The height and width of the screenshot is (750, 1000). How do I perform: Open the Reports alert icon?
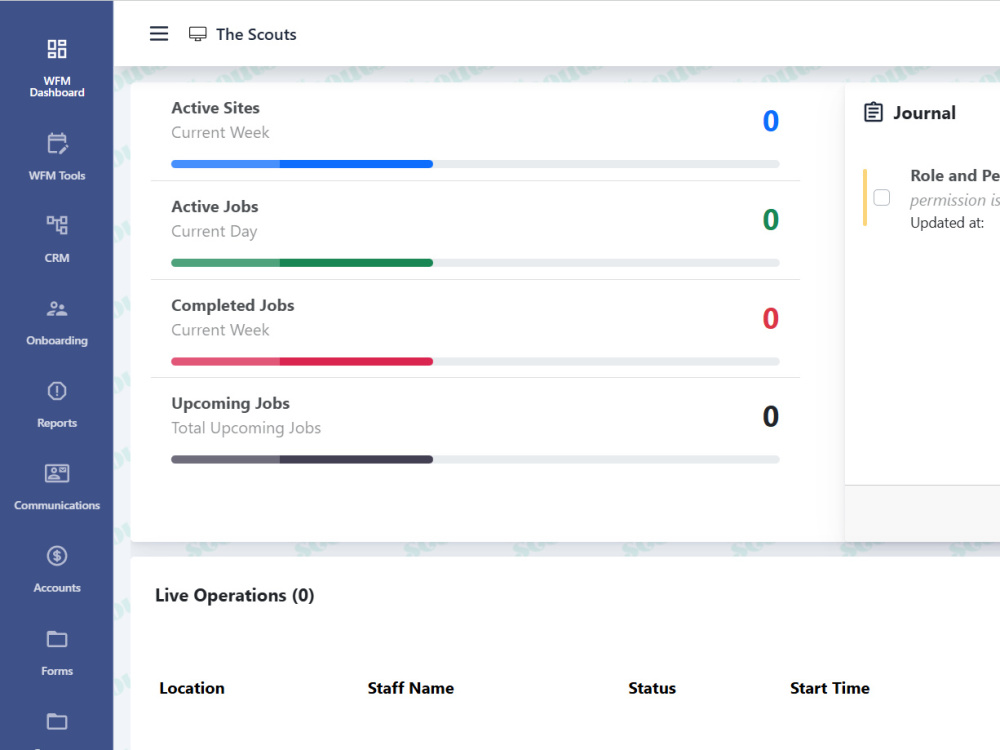(57, 391)
